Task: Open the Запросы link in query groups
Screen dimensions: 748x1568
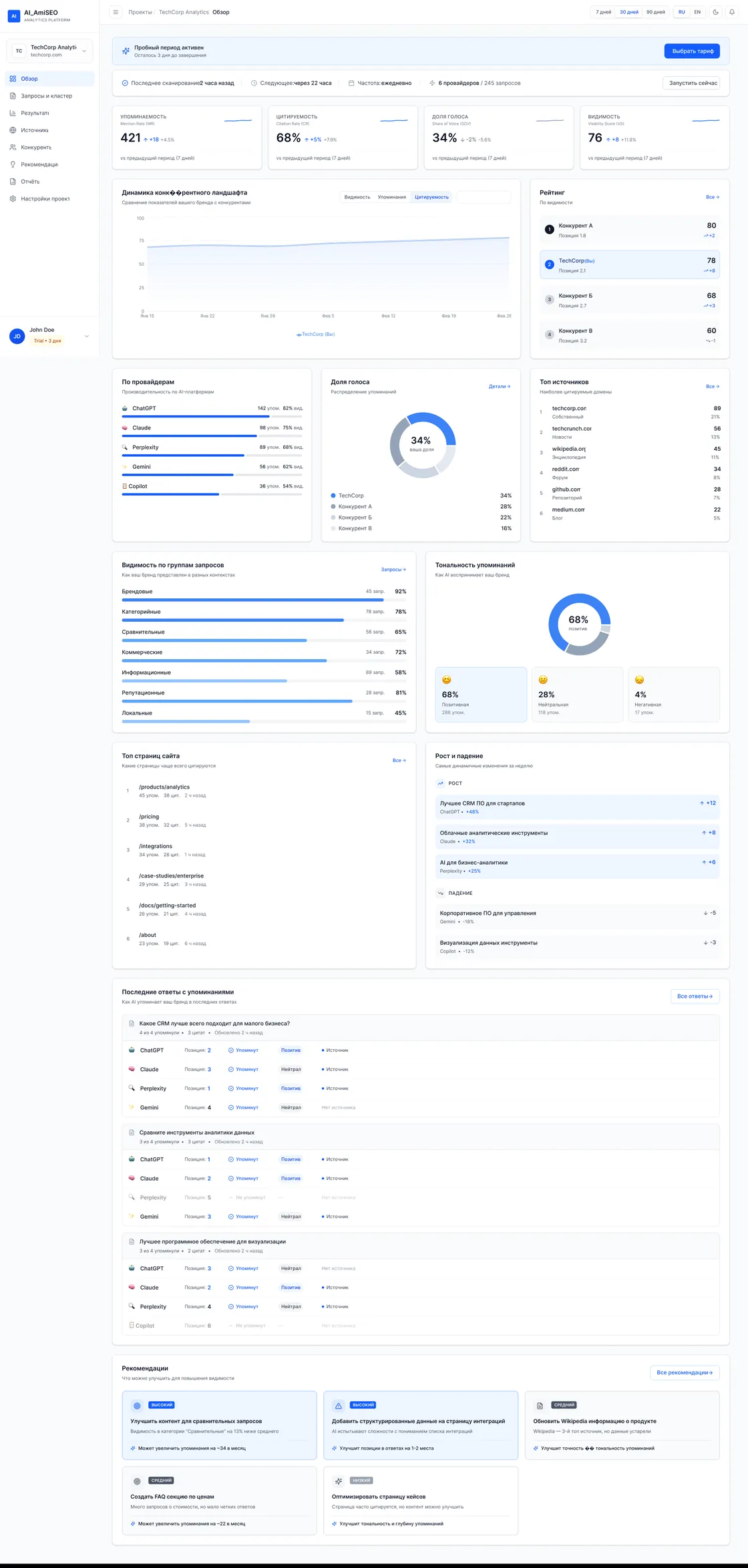Action: (393, 570)
